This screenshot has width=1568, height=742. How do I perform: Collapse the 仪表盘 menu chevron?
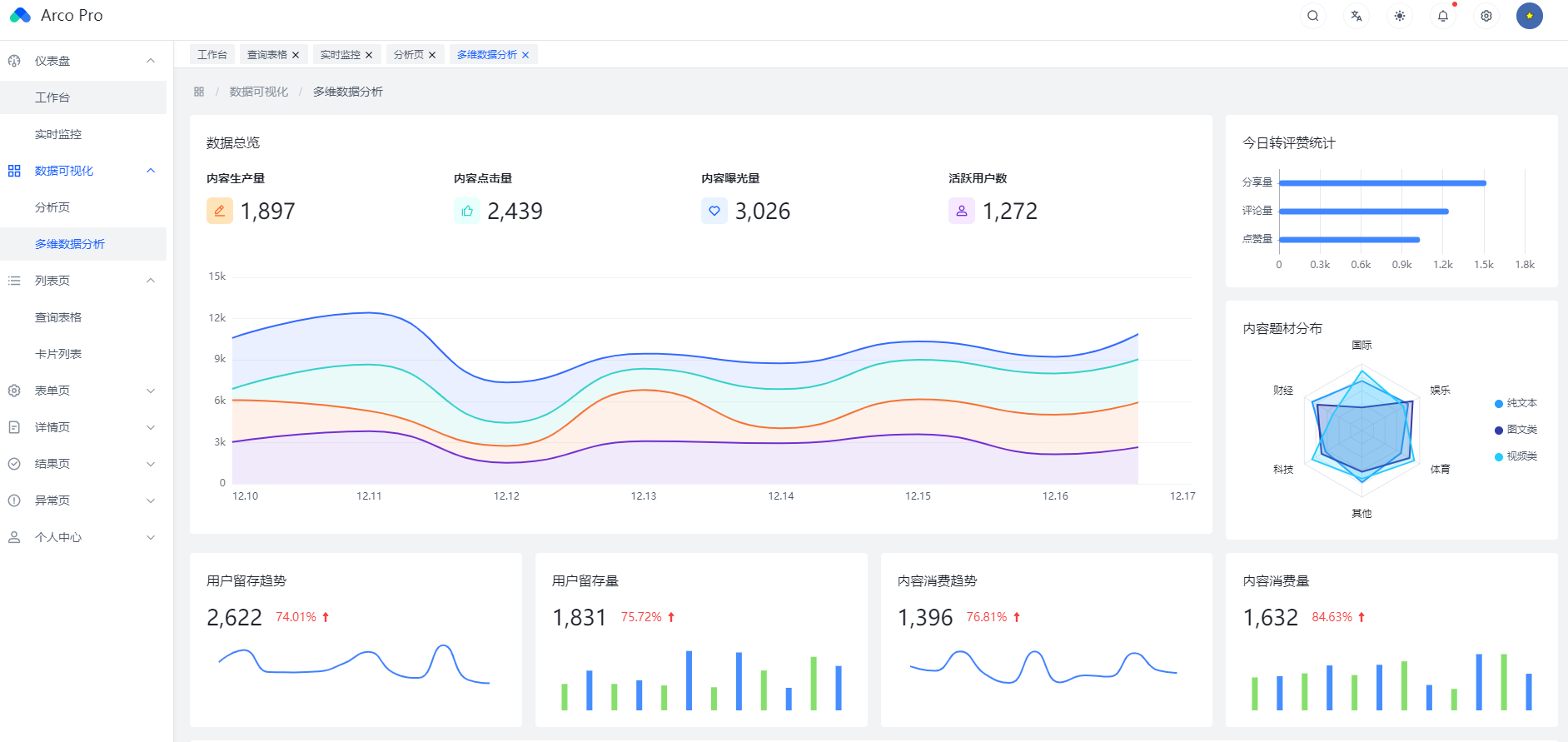tap(151, 61)
